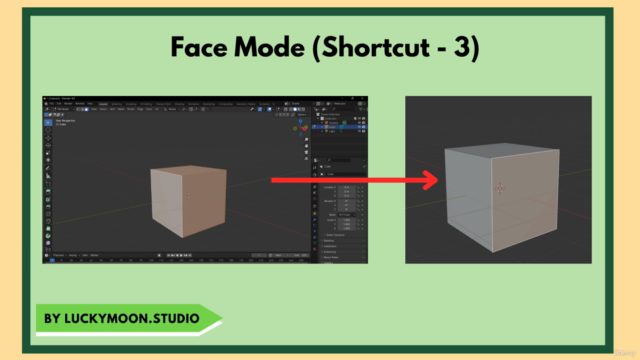640x360 pixels.
Task: Open the XYZ Euler rotation mode dropdown
Action: (x=346, y=215)
